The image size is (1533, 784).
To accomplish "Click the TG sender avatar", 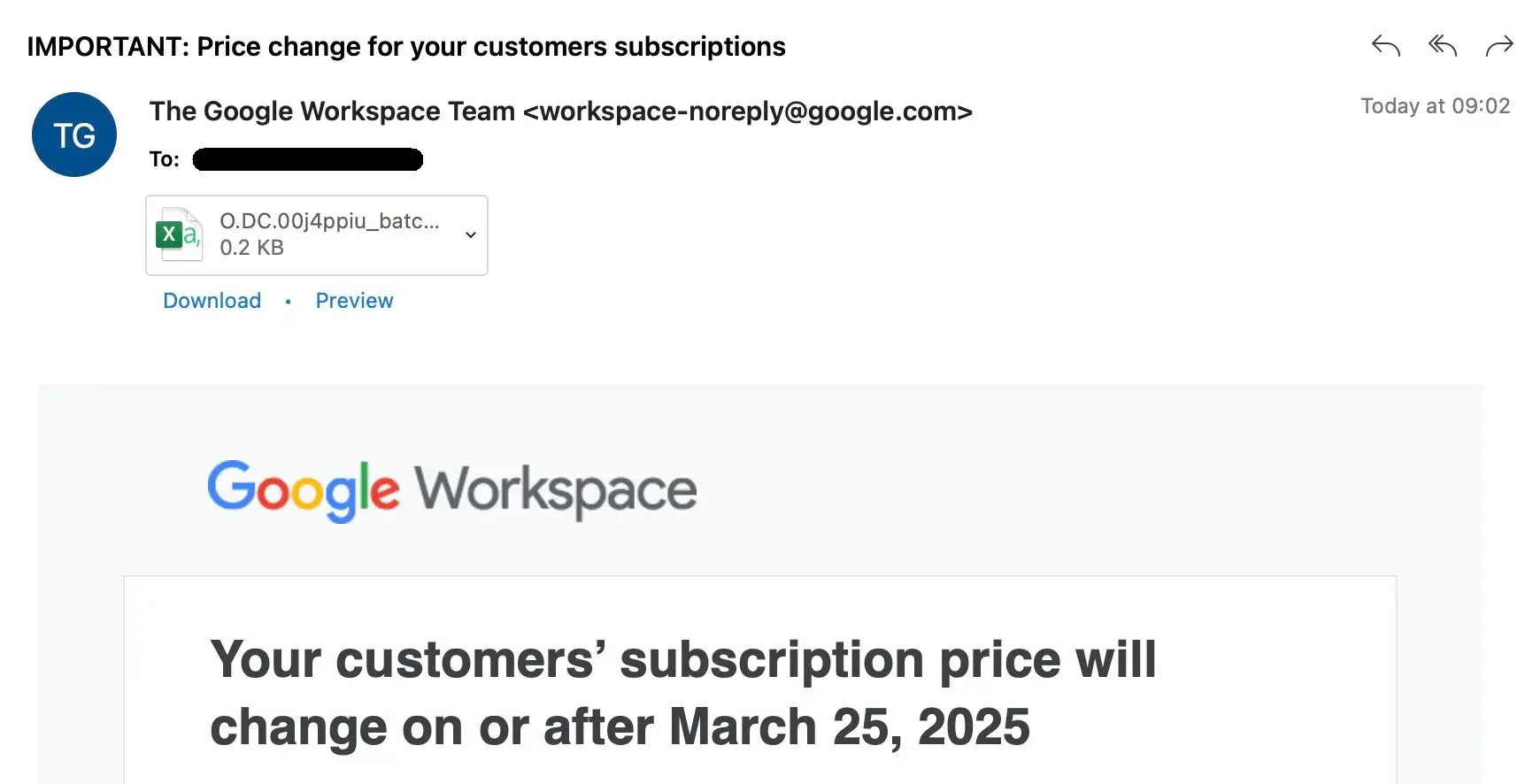I will point(74,135).
